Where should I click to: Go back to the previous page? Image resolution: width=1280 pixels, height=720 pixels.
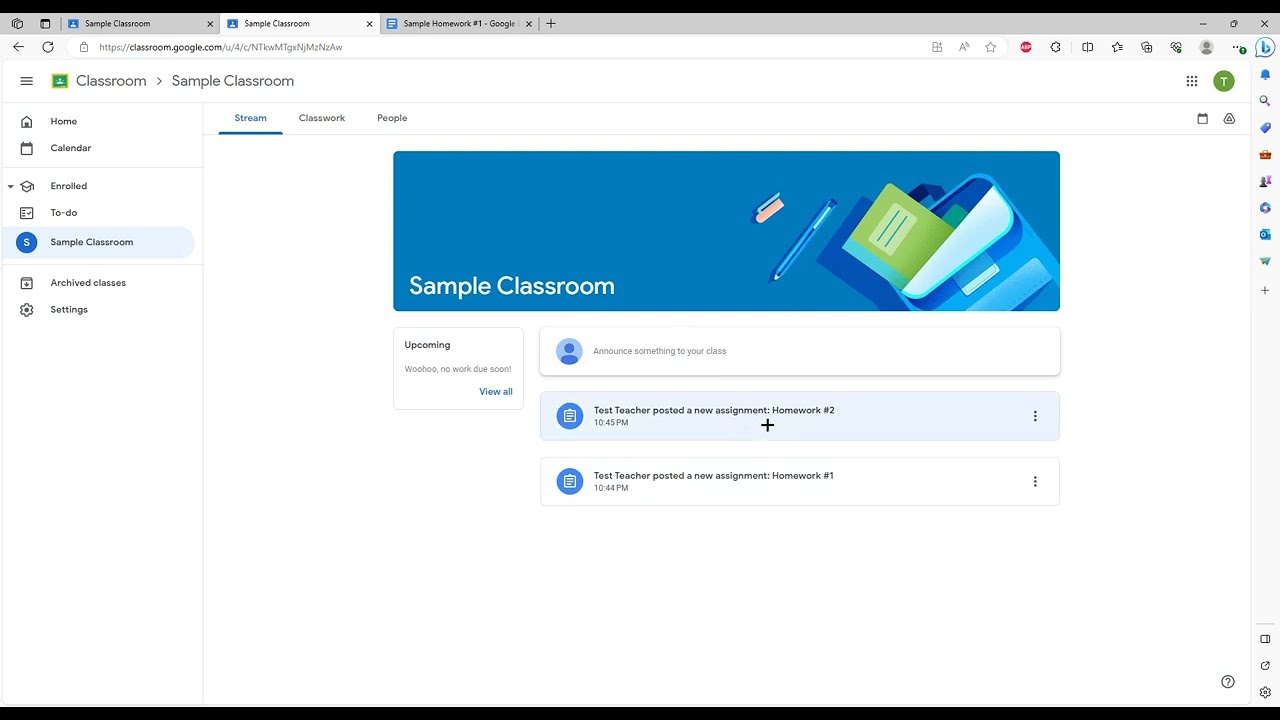pos(18,47)
